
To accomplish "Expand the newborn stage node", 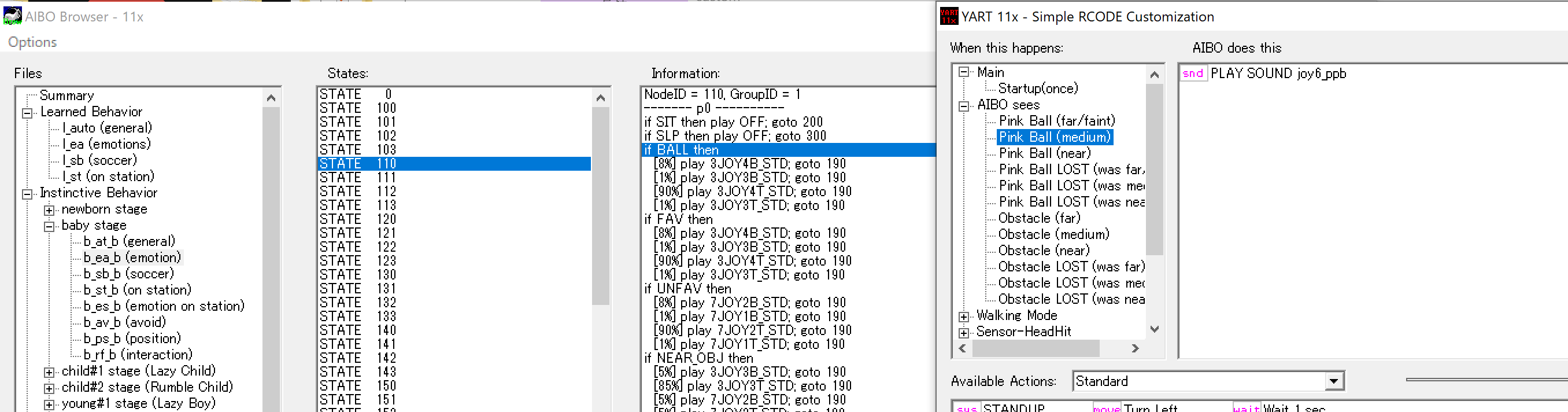I will (x=49, y=210).
